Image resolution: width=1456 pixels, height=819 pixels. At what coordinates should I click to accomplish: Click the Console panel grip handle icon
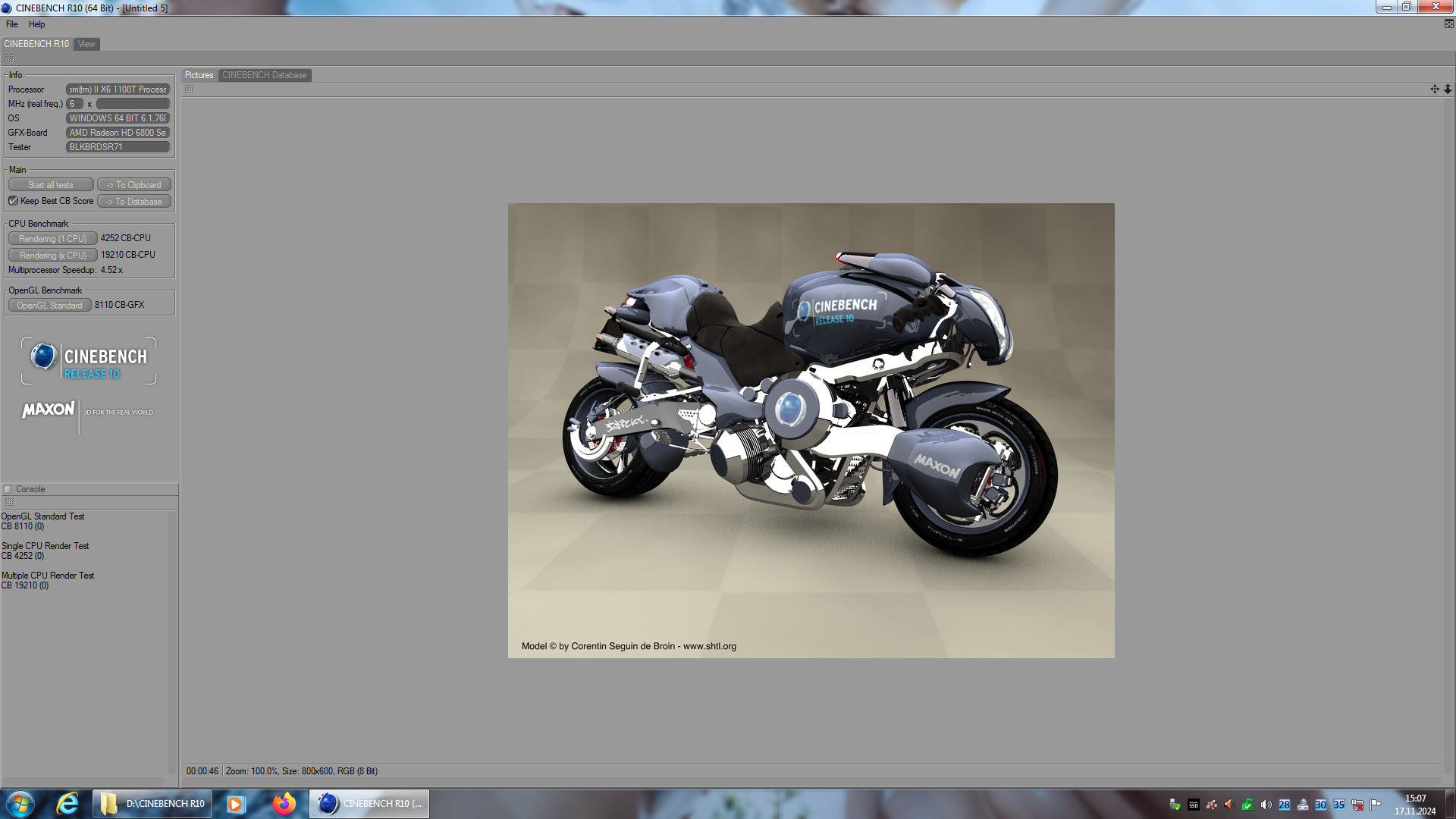tap(9, 503)
